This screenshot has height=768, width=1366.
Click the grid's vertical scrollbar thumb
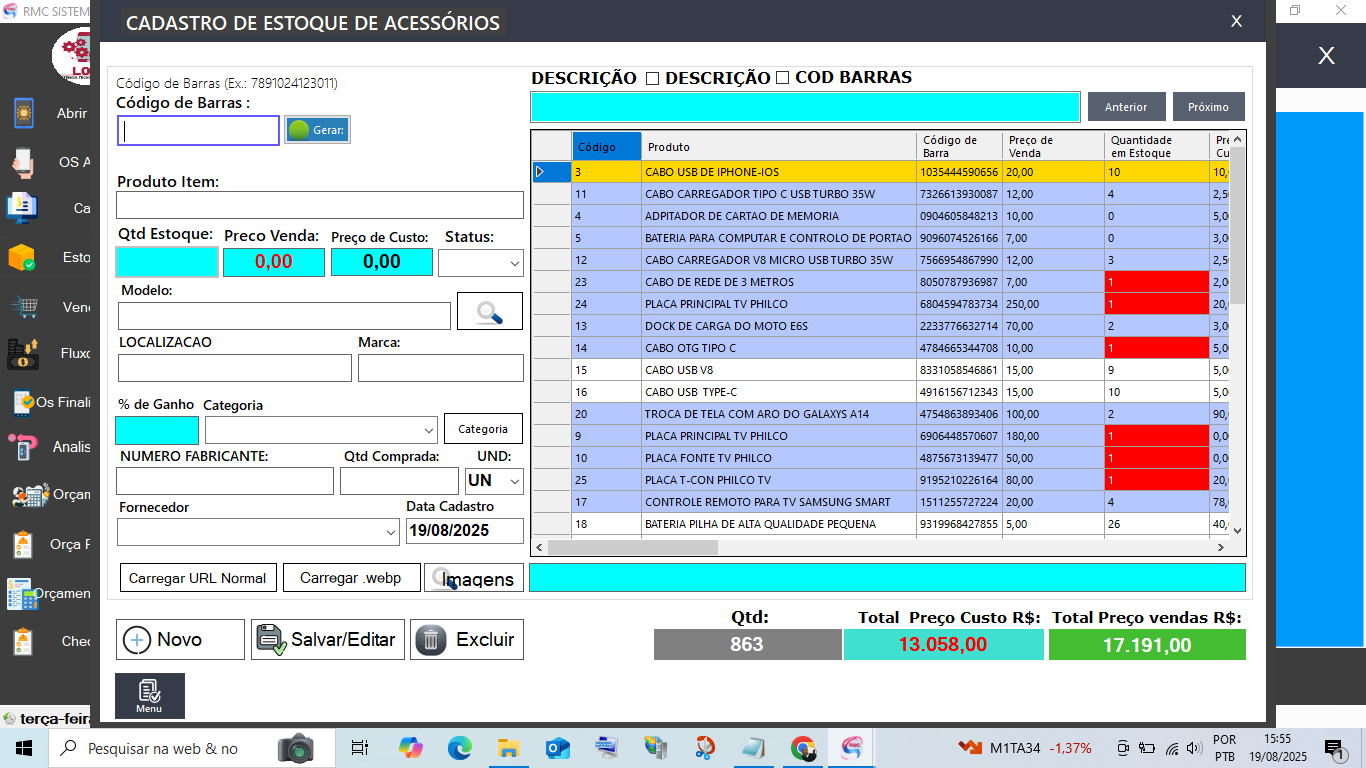1237,225
